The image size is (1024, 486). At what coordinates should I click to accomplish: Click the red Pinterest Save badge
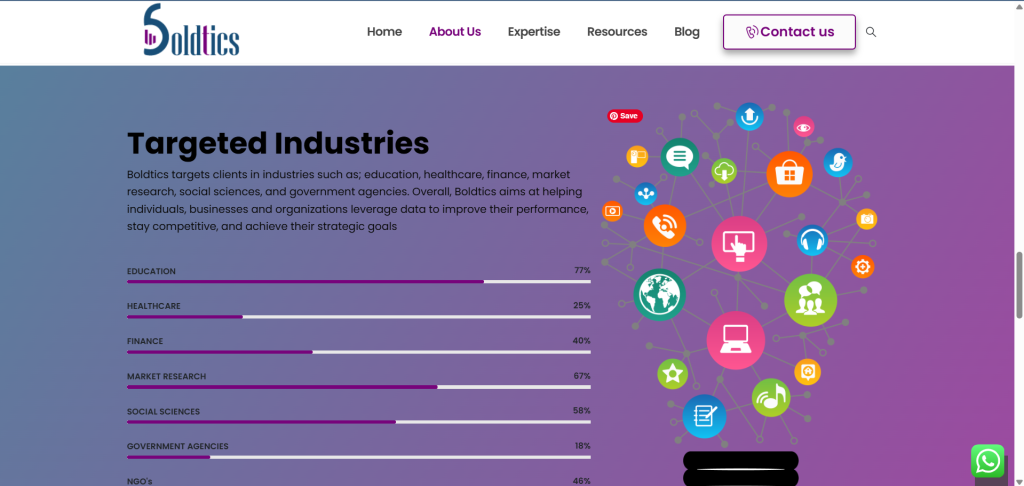[x=625, y=116]
